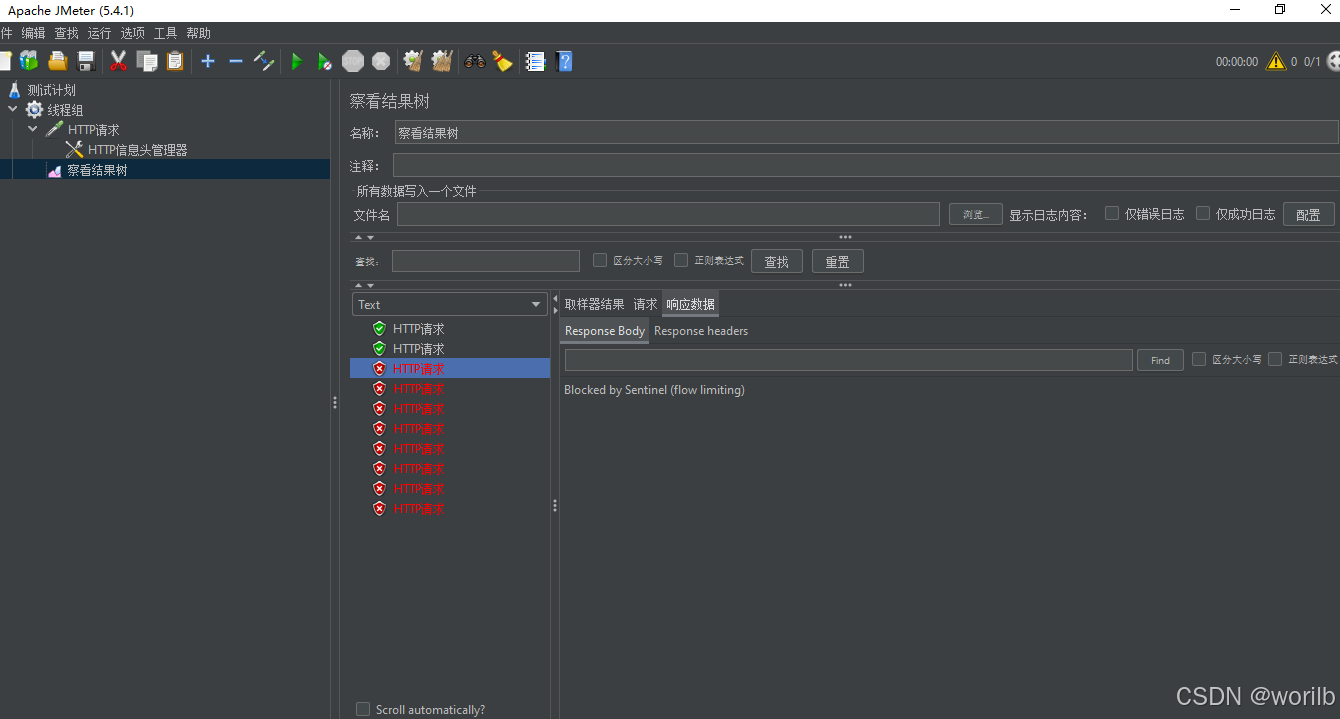Open the 编辑 menu

point(33,33)
